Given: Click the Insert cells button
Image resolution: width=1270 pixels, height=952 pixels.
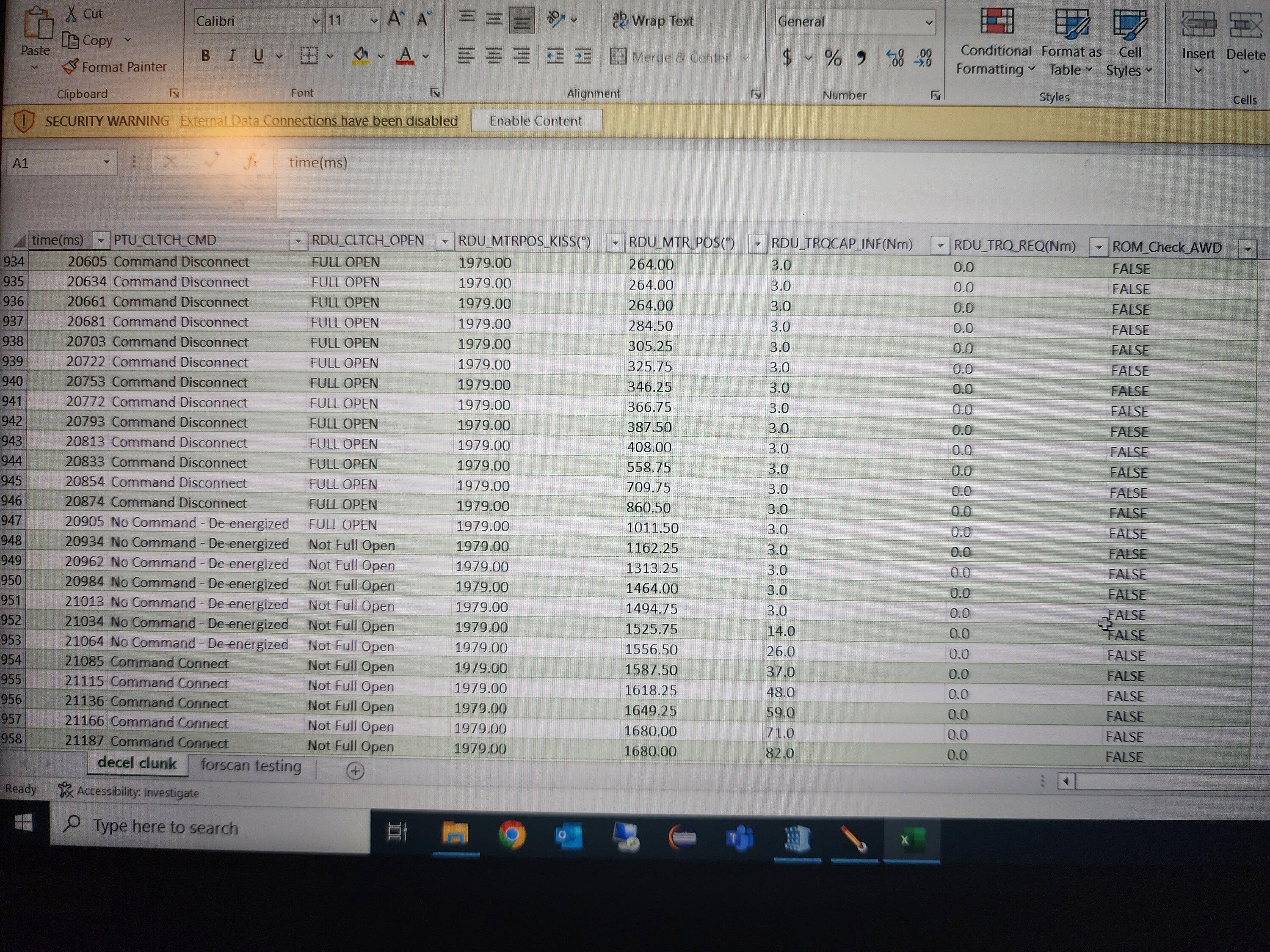Looking at the screenshot, I should click(x=1198, y=43).
